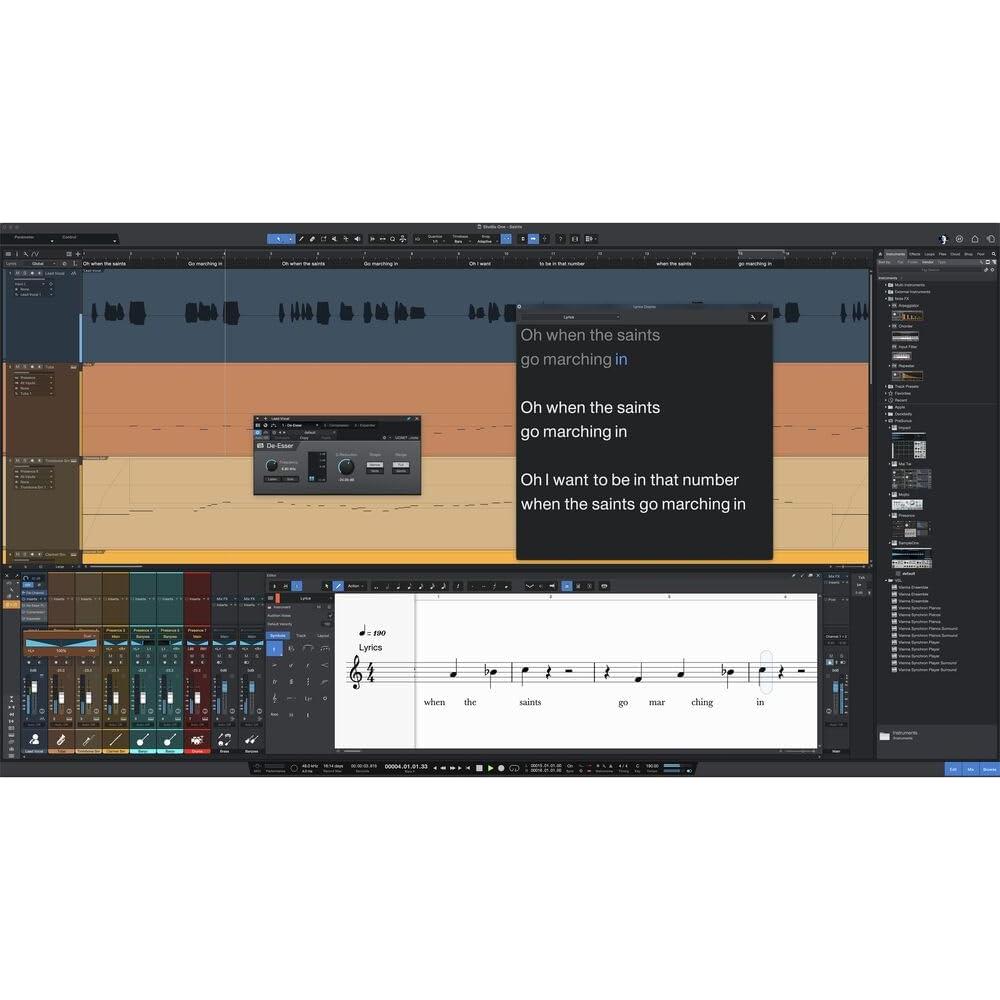This screenshot has height=1000, width=1000.
Task: Click the Zoom magnifier icon in the toolbar
Action: coord(393,239)
